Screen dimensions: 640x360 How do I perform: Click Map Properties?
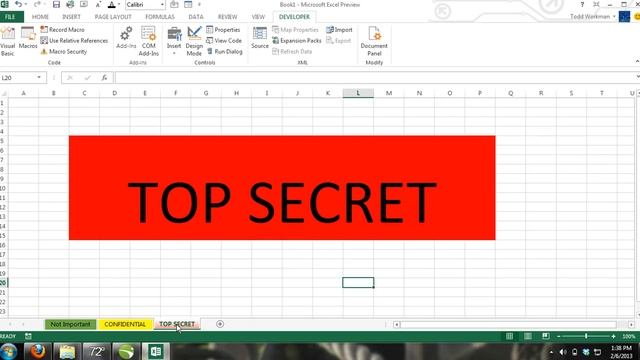(295, 30)
